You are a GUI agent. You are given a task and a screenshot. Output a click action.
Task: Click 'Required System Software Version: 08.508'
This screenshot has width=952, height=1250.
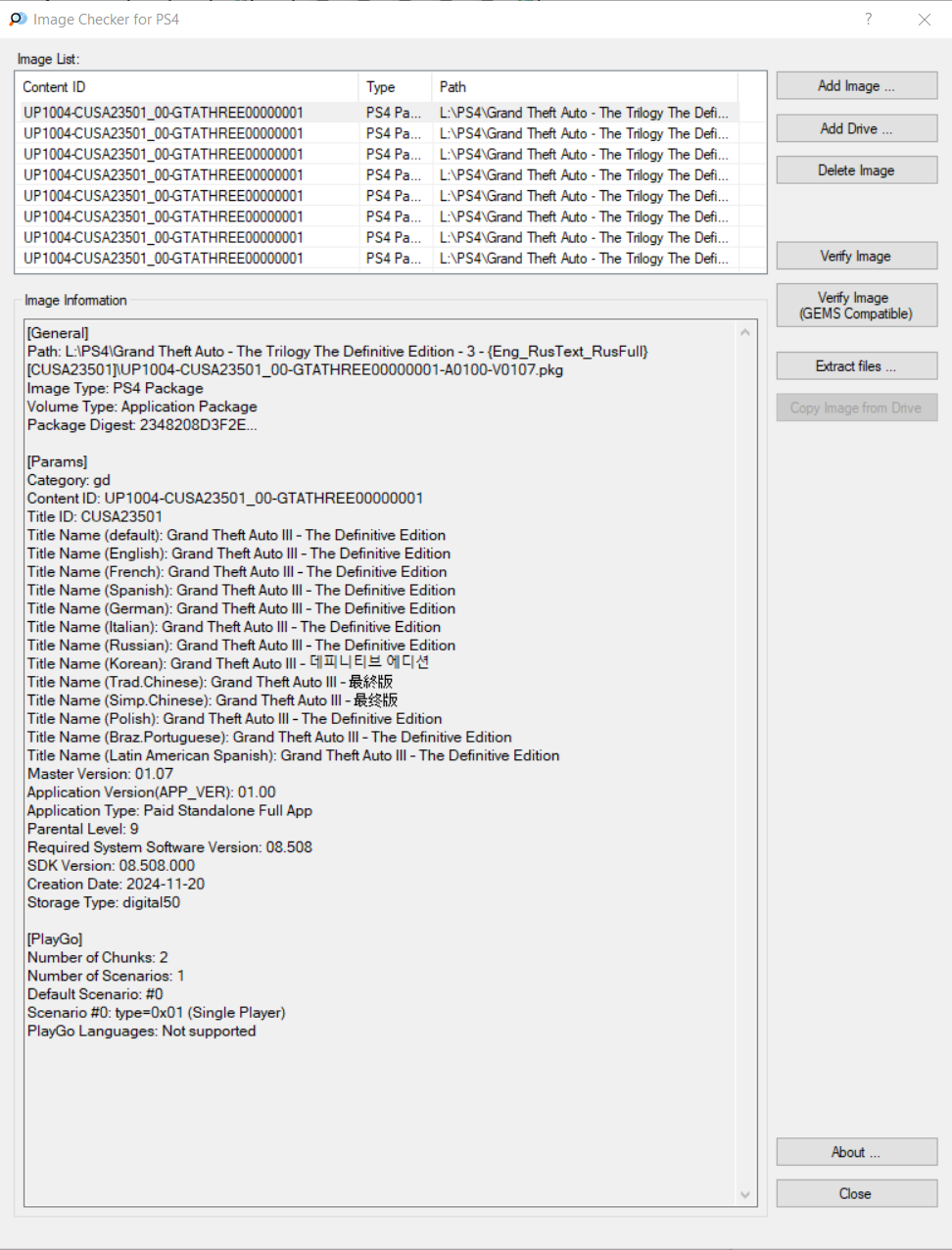tap(170, 847)
